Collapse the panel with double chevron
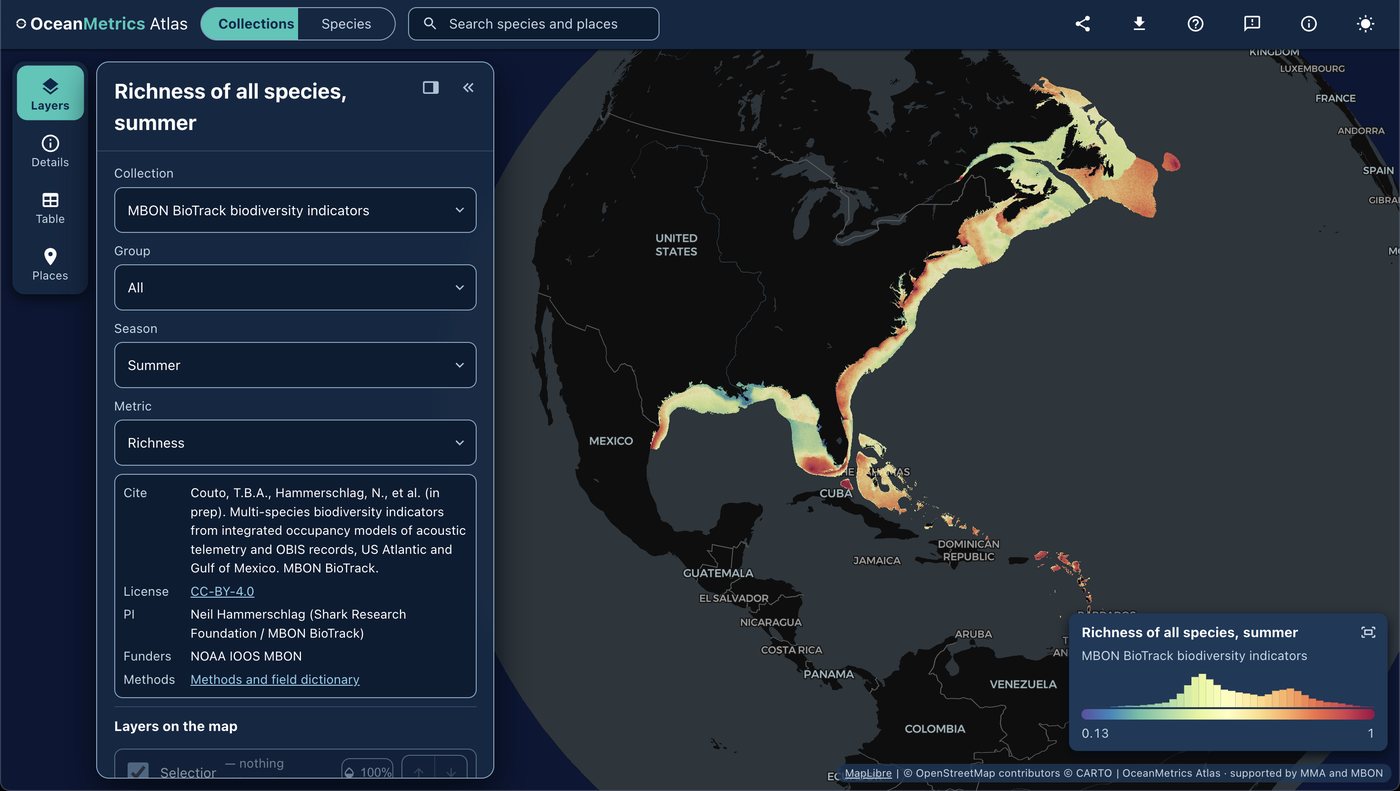This screenshot has height=791, width=1400. (468, 88)
